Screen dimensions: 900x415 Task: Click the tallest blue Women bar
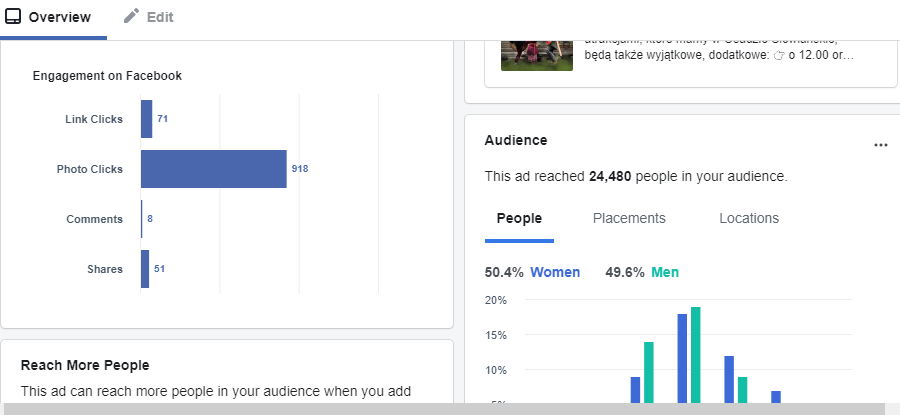(x=682, y=358)
